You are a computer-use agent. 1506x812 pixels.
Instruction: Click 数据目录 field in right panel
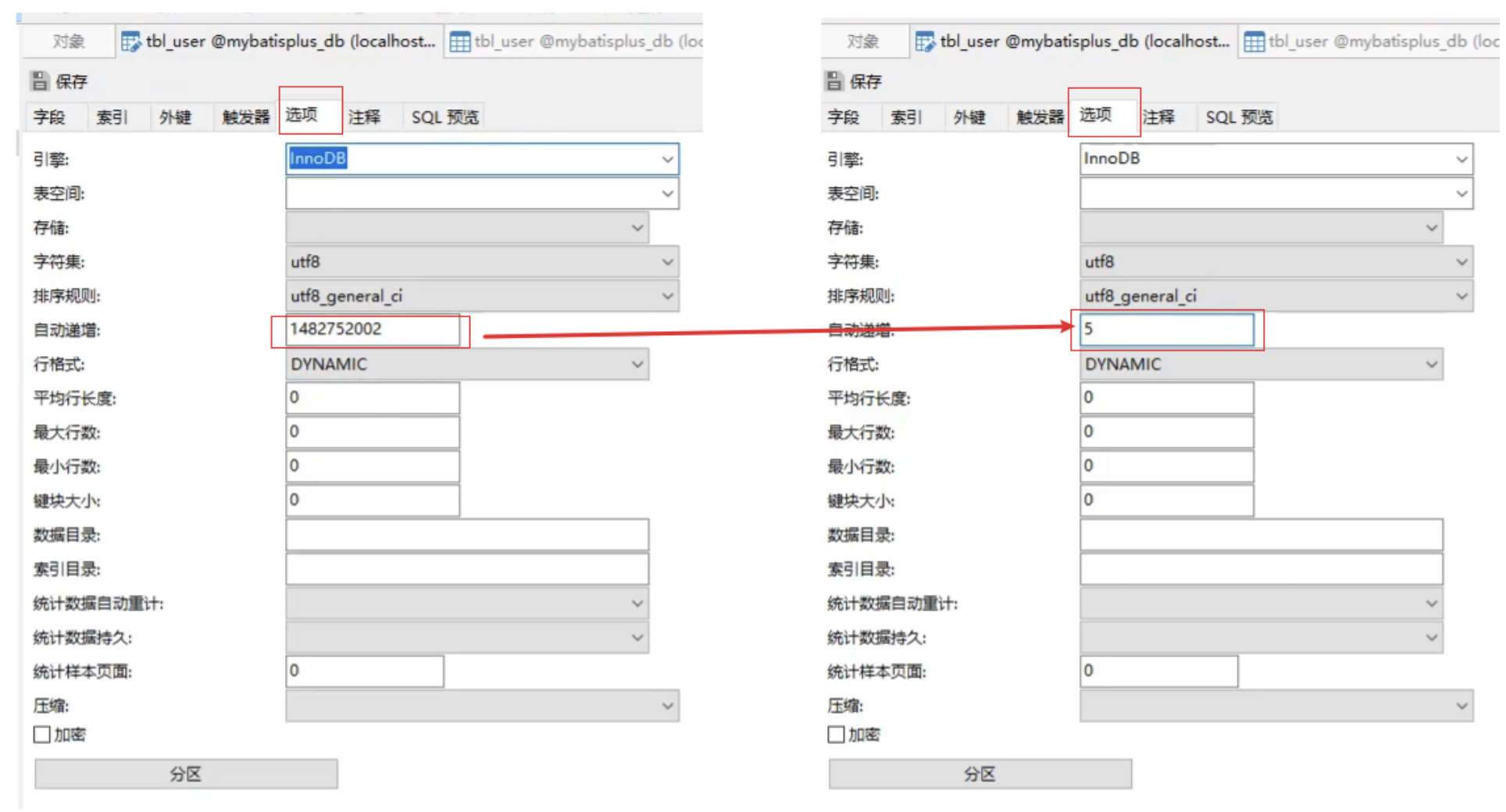(1262, 535)
